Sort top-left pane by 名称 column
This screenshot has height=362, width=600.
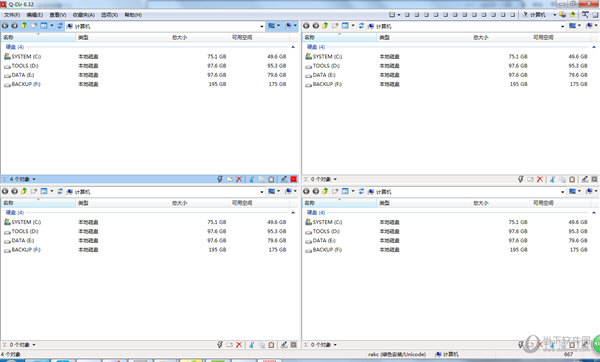coord(38,38)
